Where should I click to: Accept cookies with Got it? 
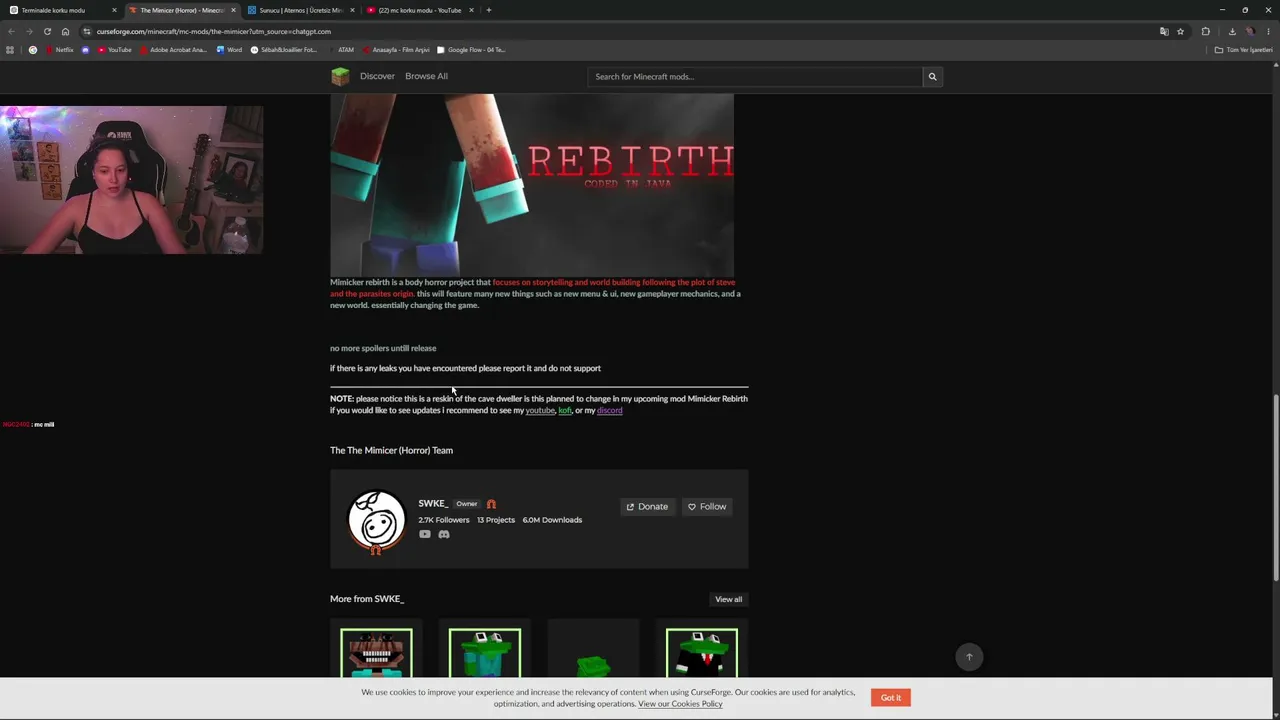coord(890,697)
